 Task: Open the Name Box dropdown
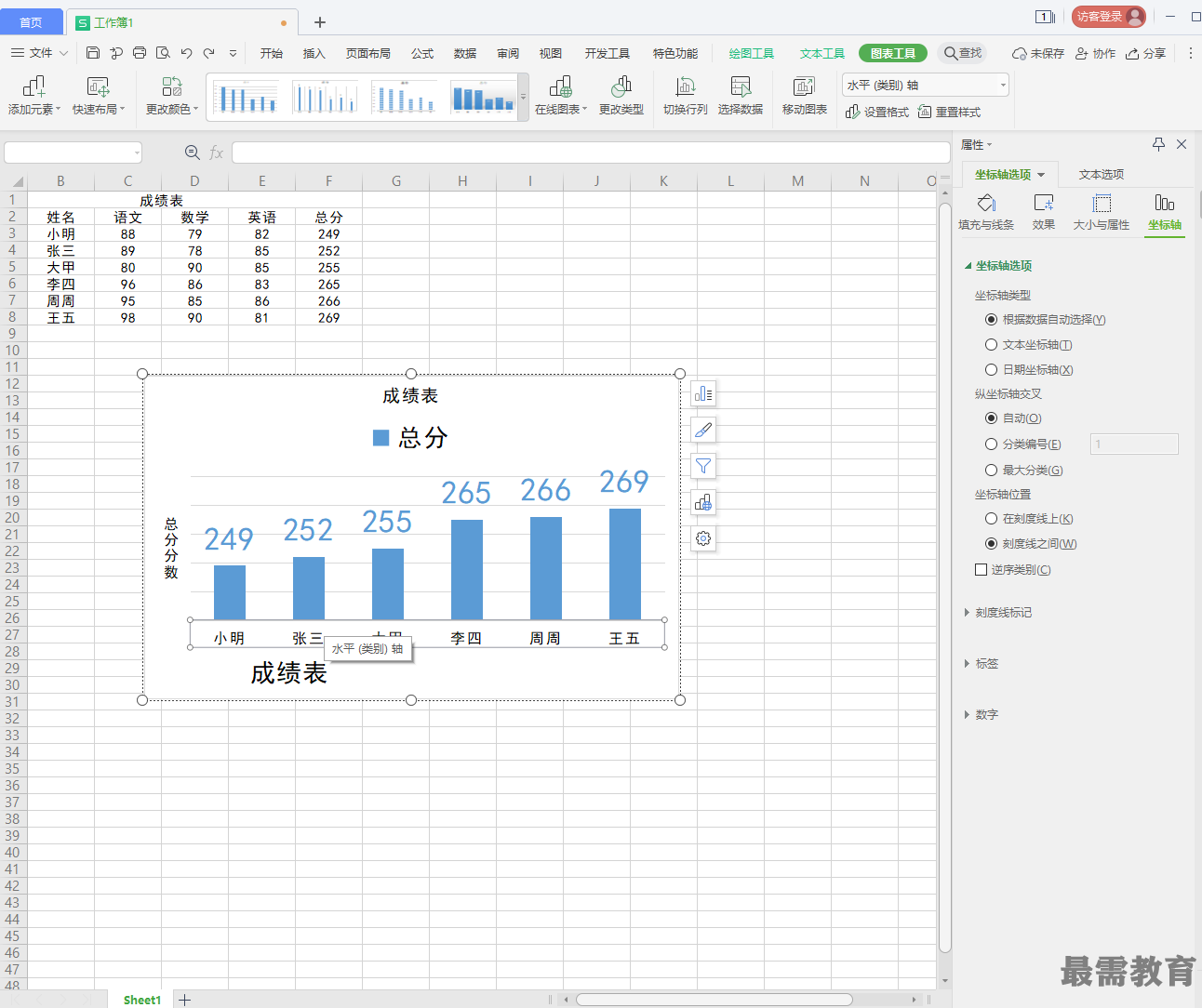click(x=137, y=153)
